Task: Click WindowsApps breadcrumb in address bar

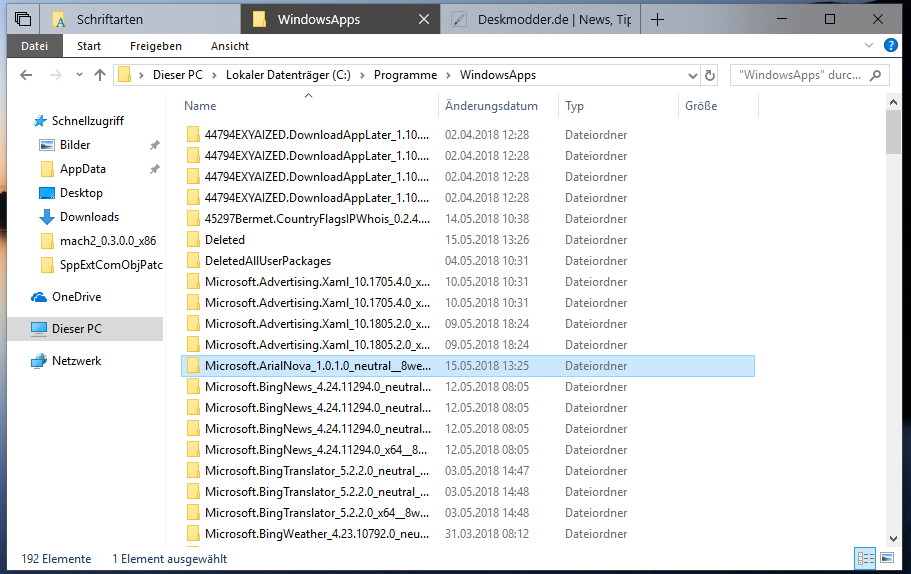Action: [498, 75]
